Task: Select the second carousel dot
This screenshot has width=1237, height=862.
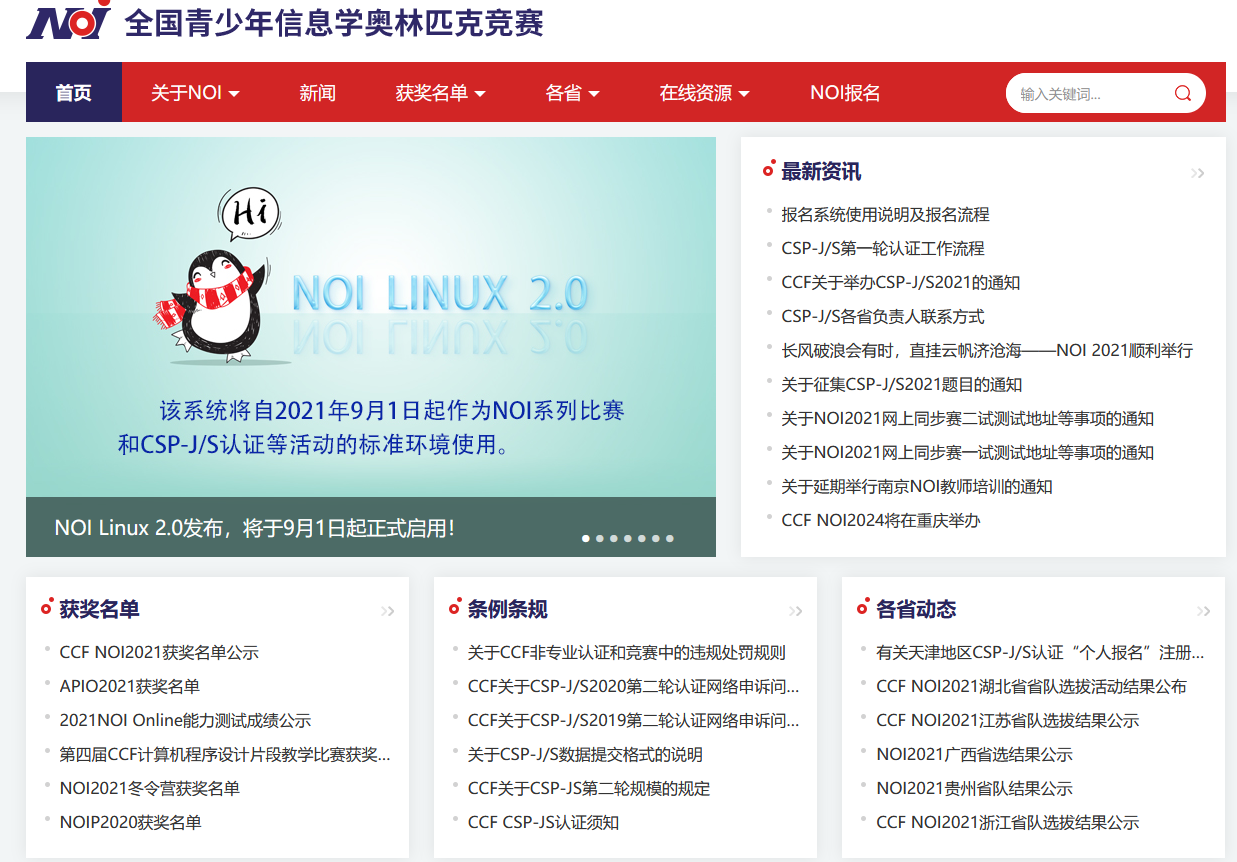Action: 600,538
